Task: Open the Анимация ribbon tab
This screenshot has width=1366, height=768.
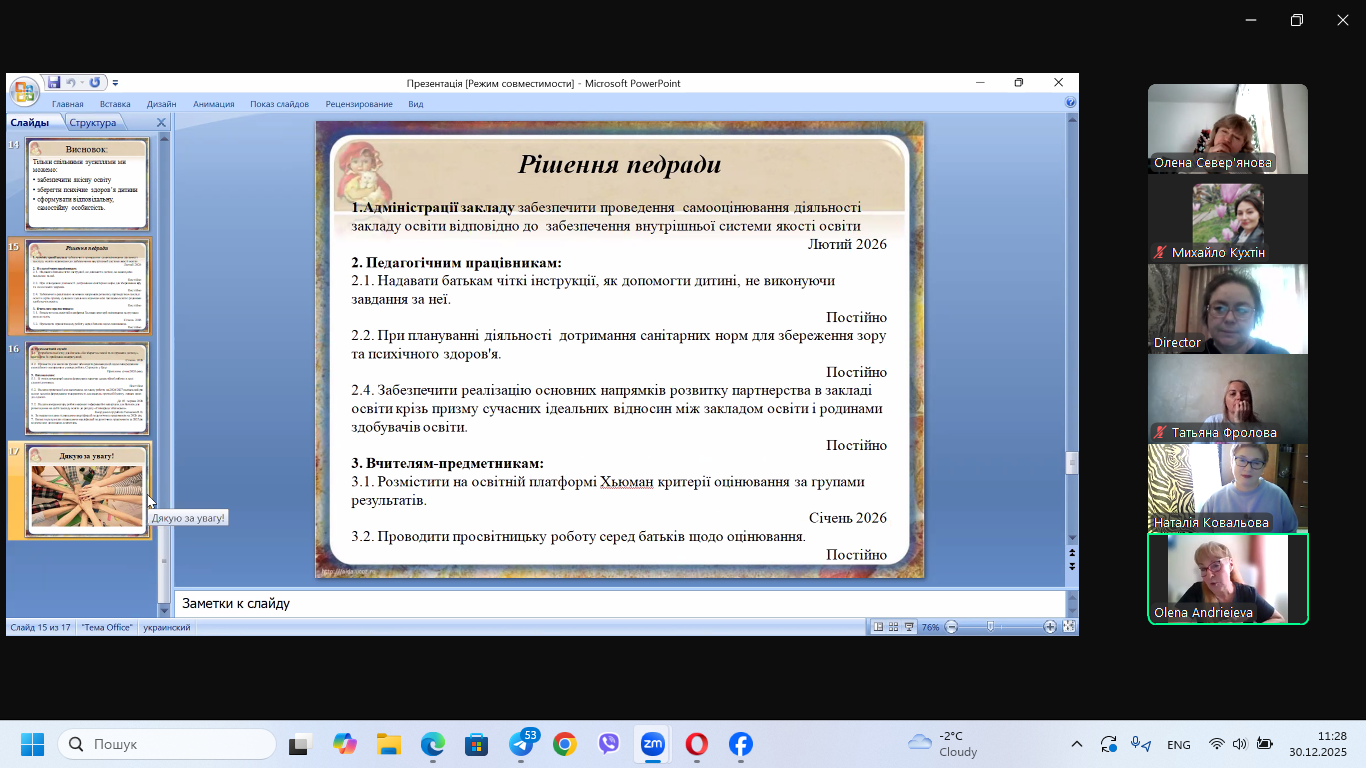Action: pyautogui.click(x=213, y=104)
